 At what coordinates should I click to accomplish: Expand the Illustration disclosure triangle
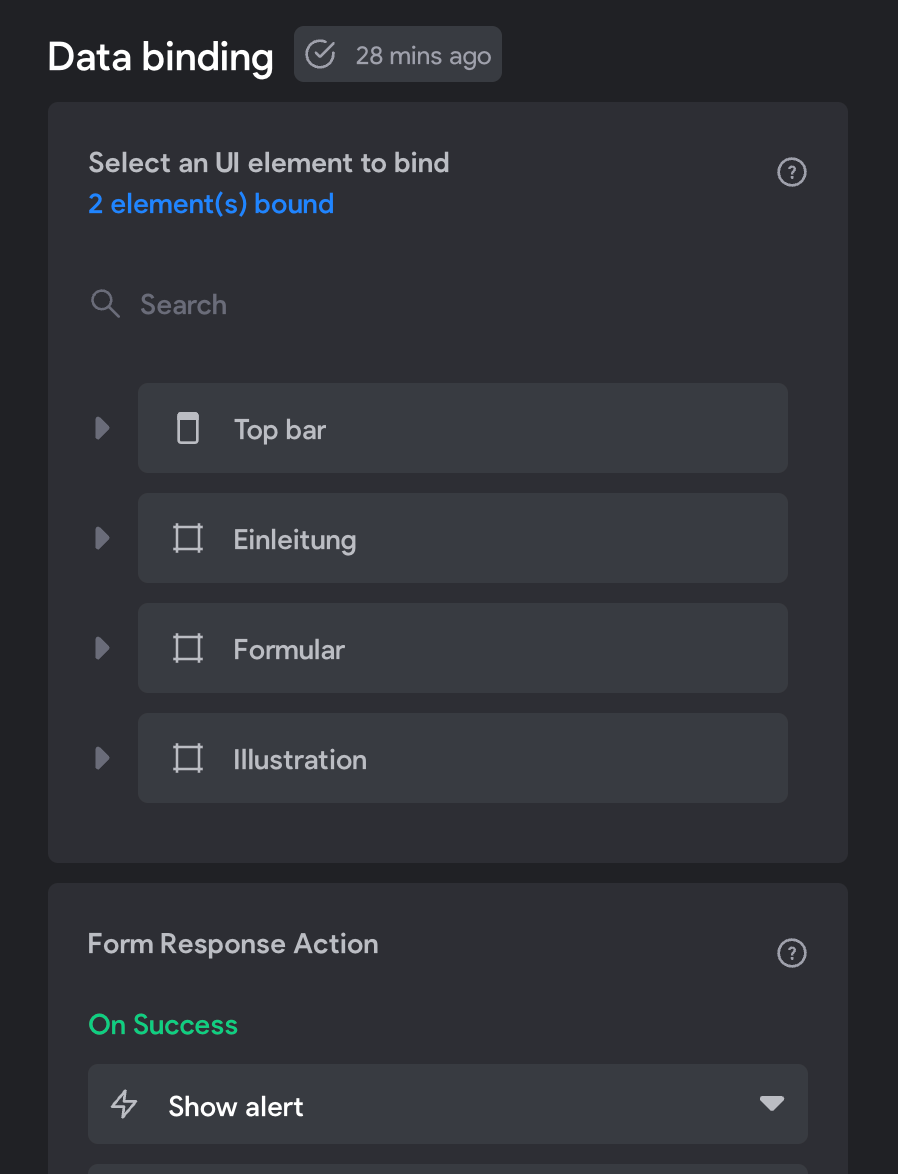(103, 758)
